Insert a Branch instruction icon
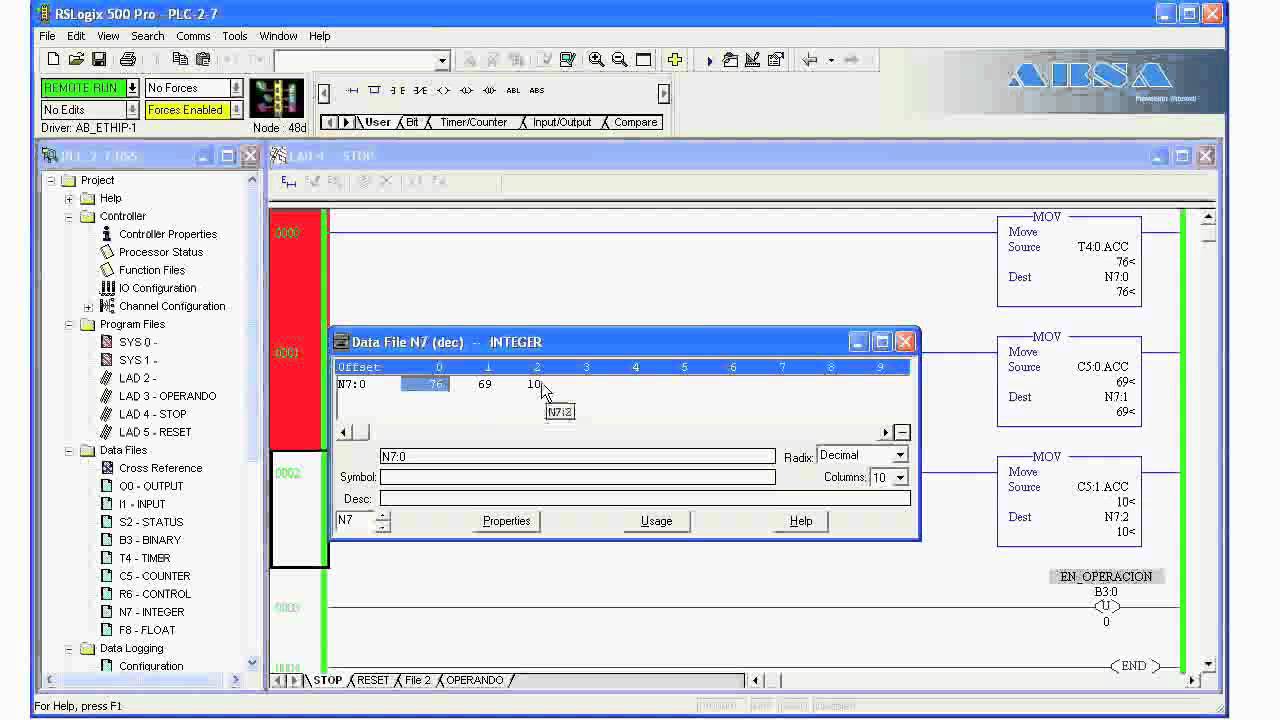 click(374, 90)
